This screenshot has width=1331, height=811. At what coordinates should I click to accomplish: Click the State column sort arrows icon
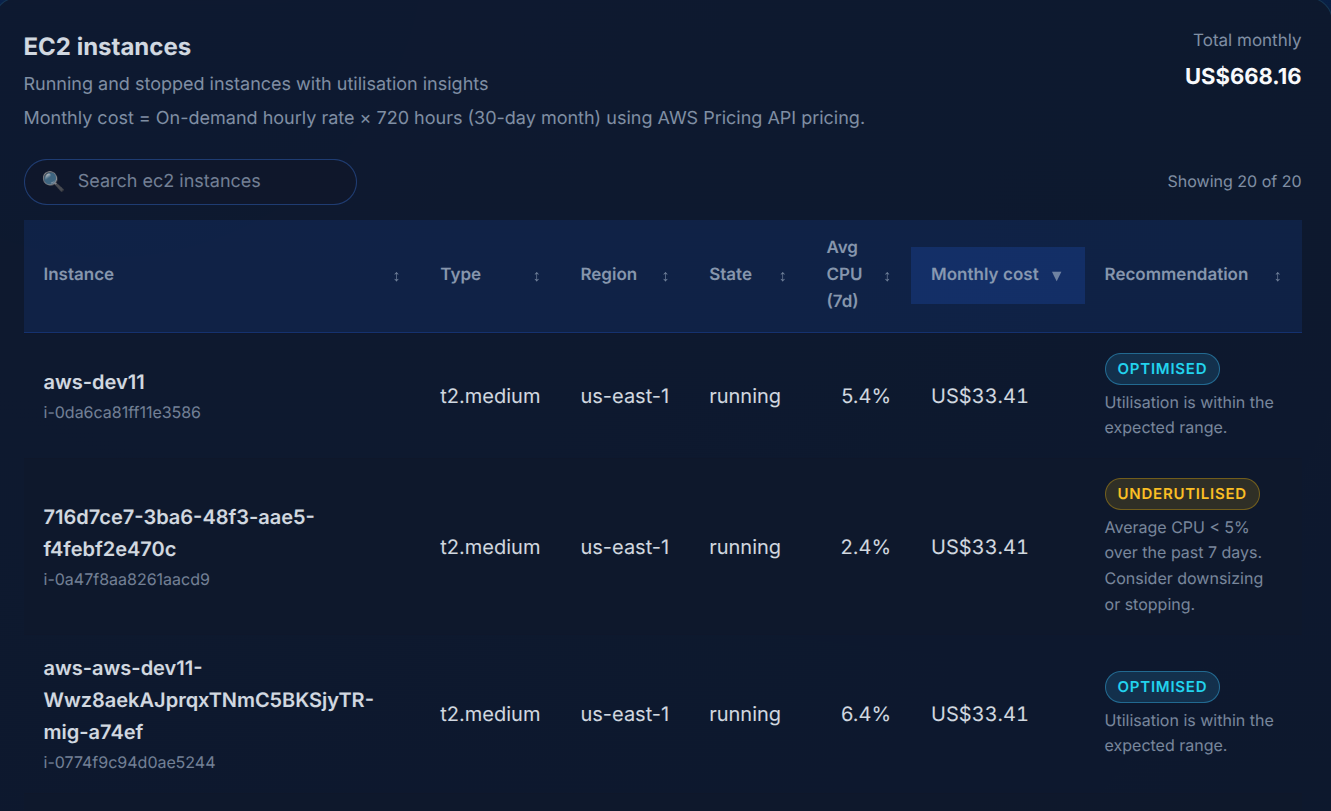[x=782, y=276]
